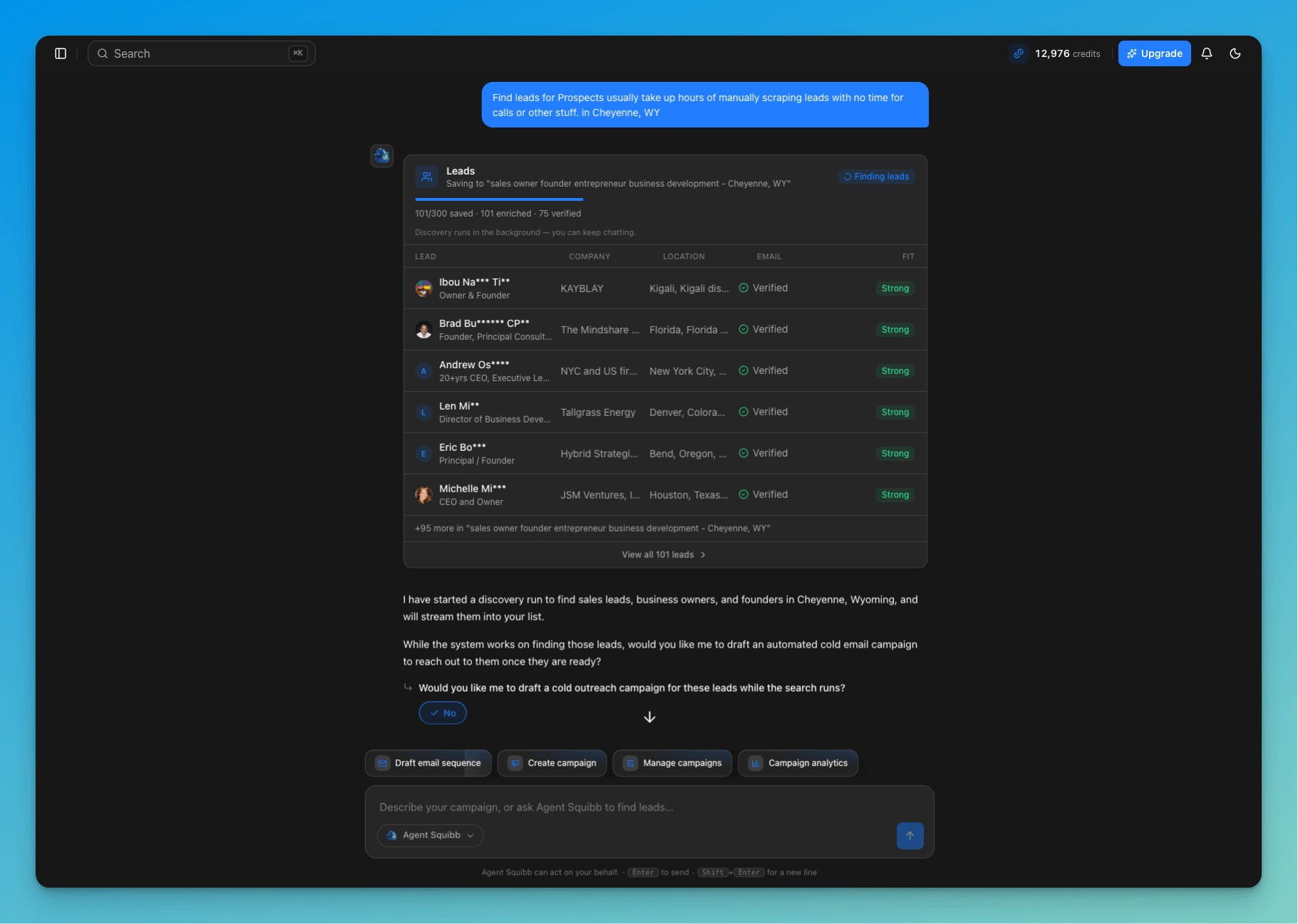
Task: Open the Agent Squibb selector dropdown
Action: [x=430, y=836]
